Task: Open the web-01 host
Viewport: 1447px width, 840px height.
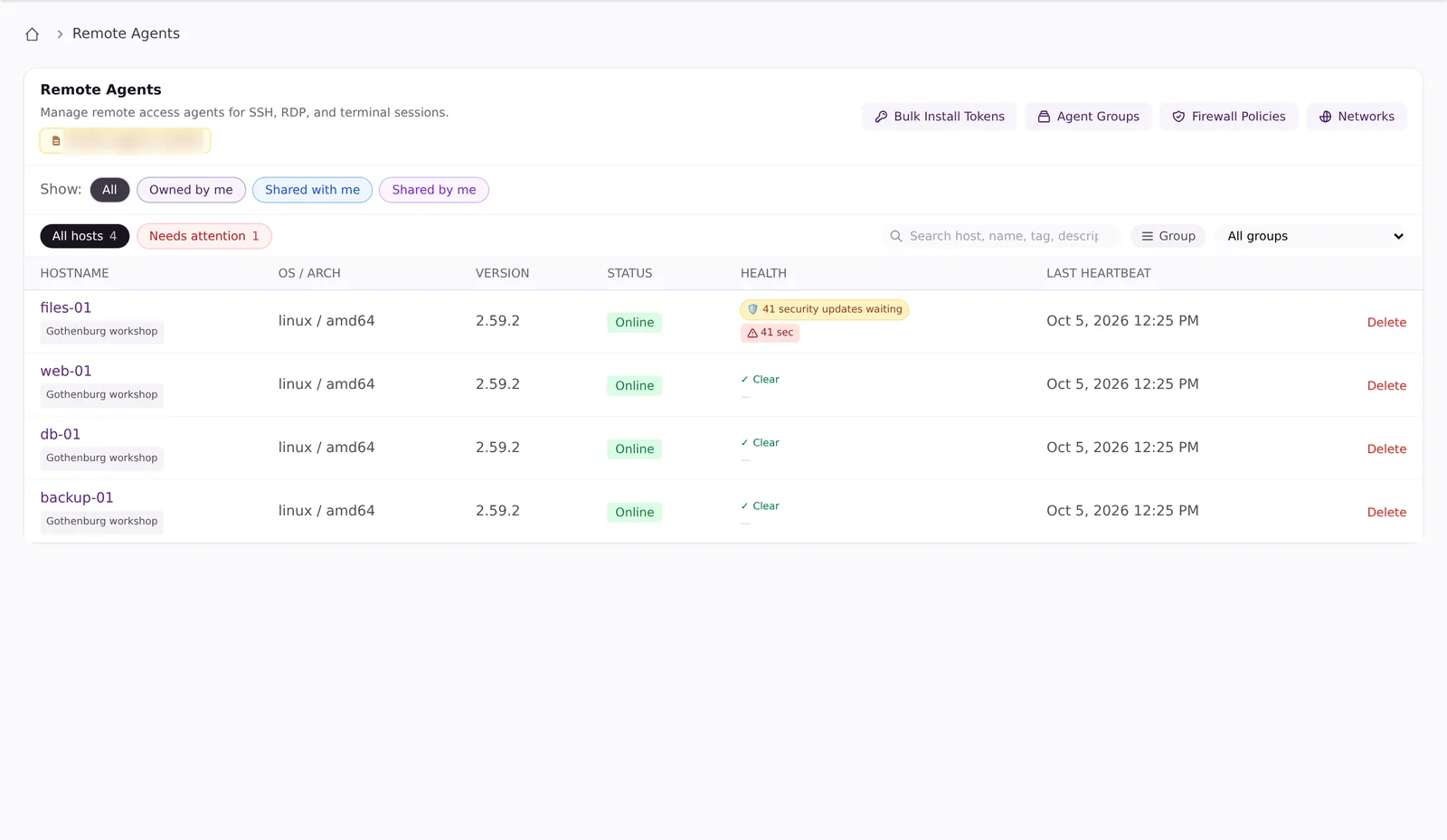Action: pos(66,371)
